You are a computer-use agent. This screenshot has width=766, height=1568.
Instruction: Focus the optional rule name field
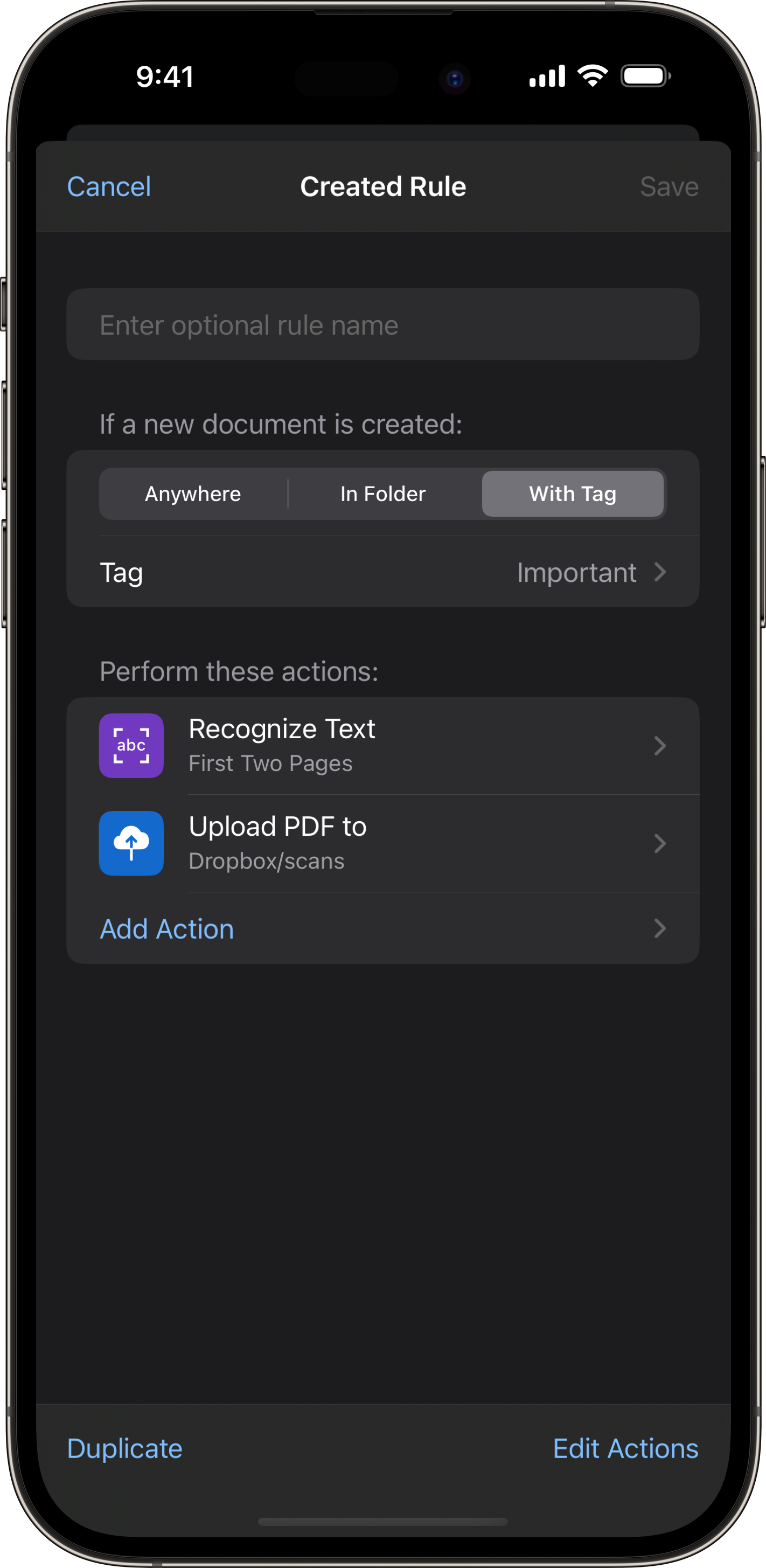coord(382,324)
